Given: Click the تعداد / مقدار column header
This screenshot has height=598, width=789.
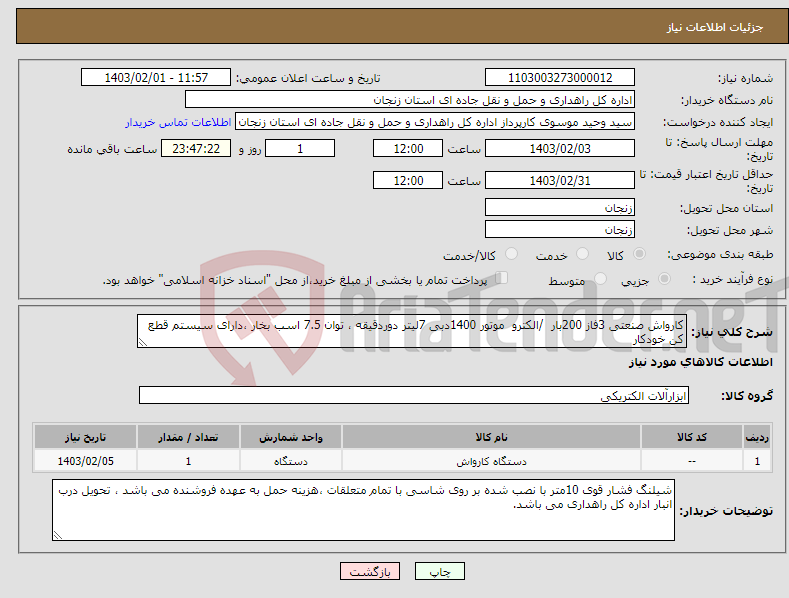Looking at the screenshot, I should (x=188, y=437).
